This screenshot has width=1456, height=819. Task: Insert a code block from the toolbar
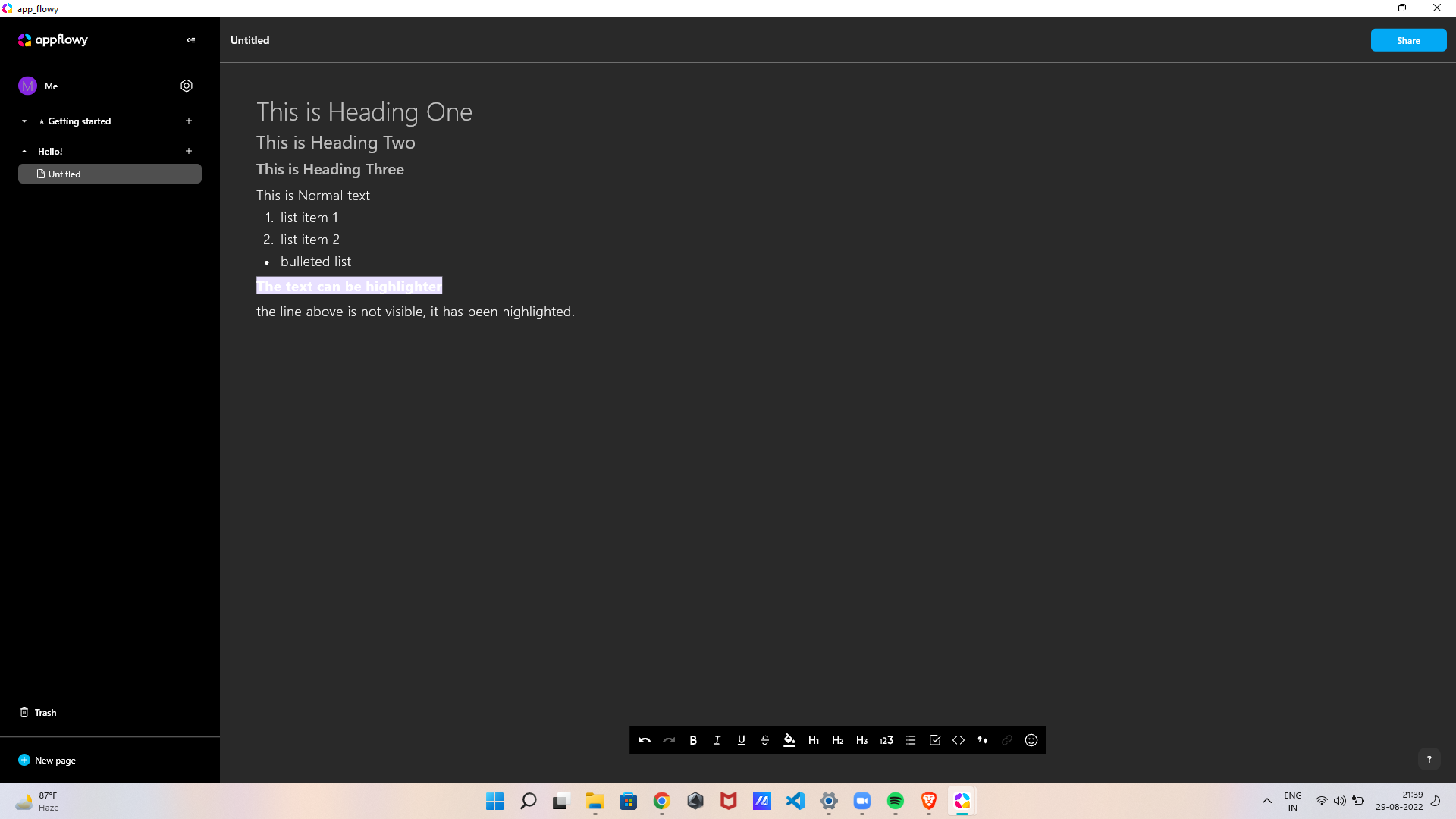pyautogui.click(x=958, y=740)
